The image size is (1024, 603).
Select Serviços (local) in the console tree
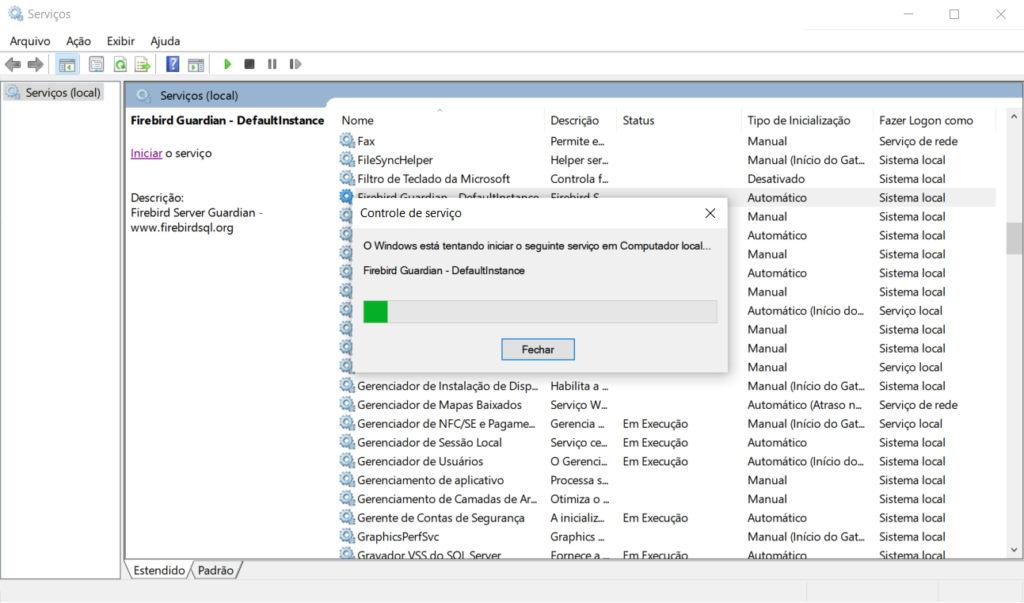coord(63,93)
